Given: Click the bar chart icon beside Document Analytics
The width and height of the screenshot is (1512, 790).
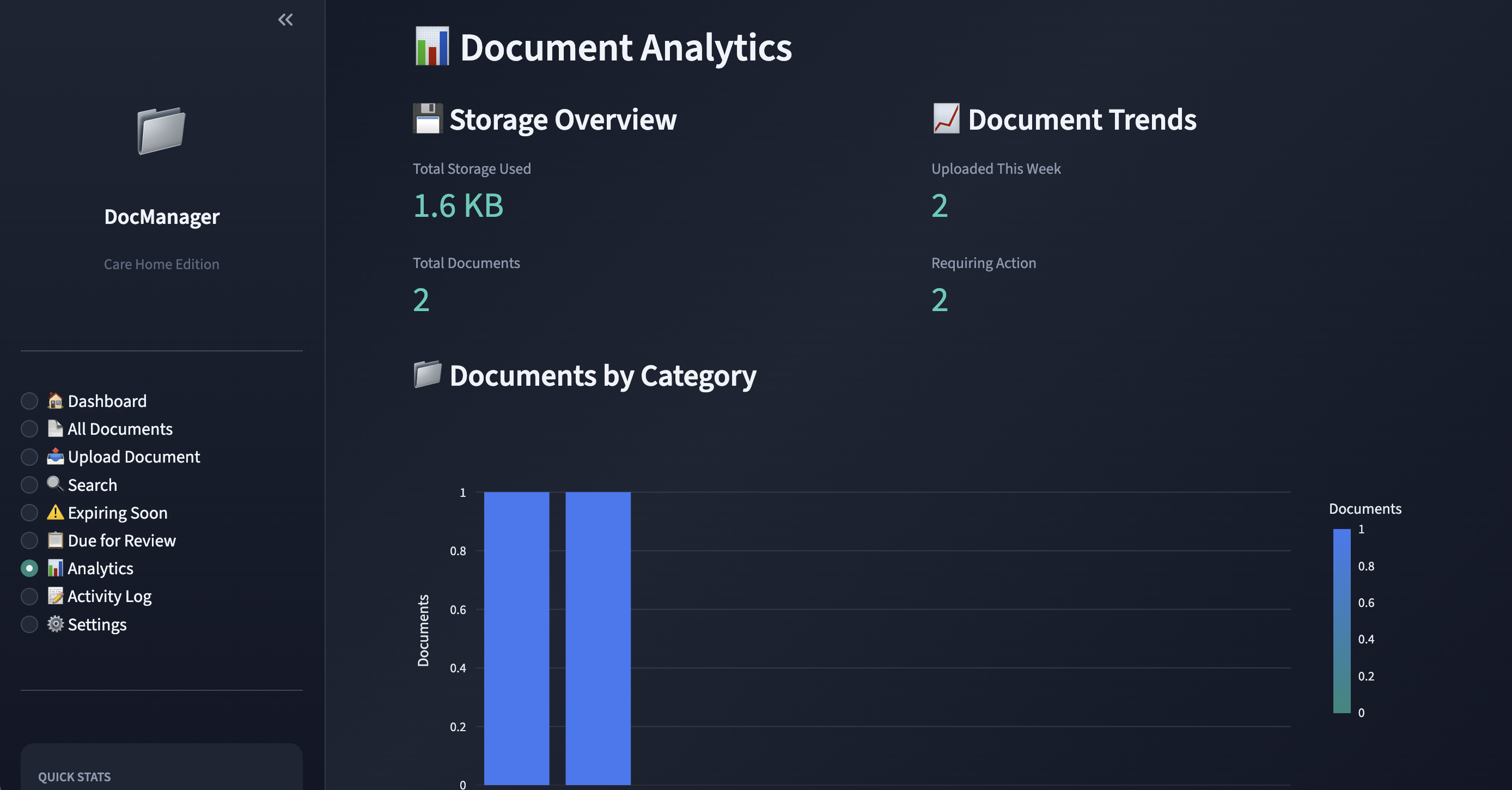Looking at the screenshot, I should point(432,46).
